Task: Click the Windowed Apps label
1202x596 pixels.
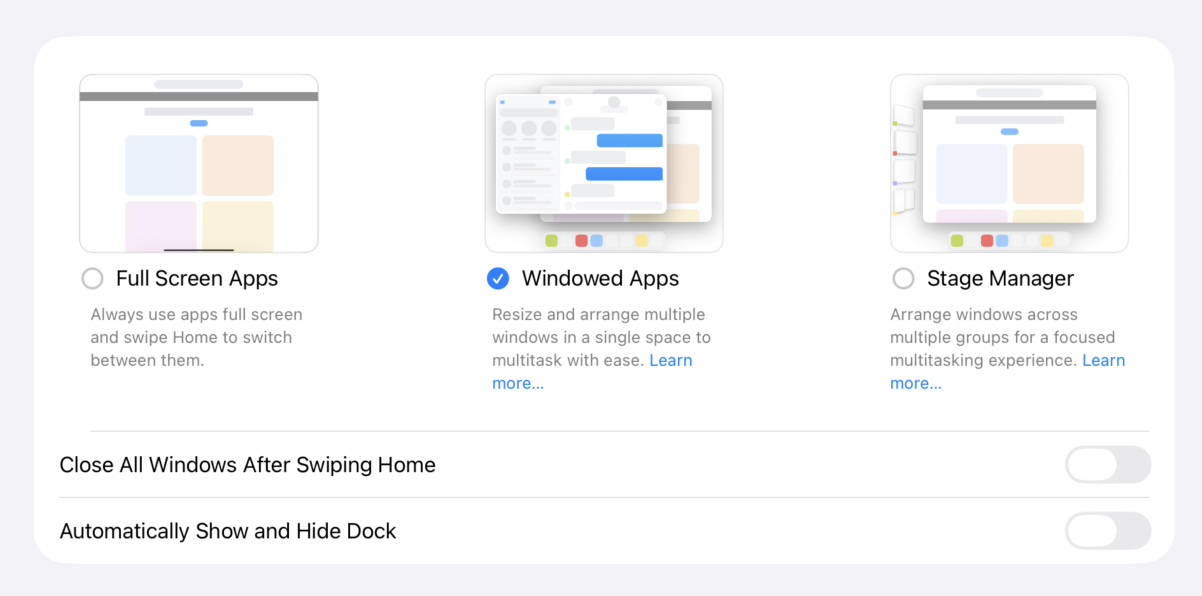Action: pos(600,279)
